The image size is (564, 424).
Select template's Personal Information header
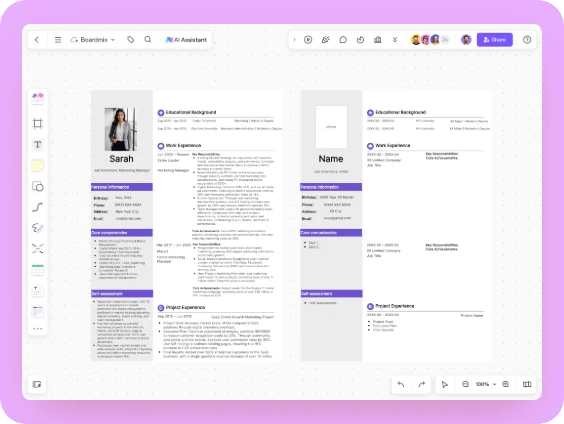pos(331,187)
